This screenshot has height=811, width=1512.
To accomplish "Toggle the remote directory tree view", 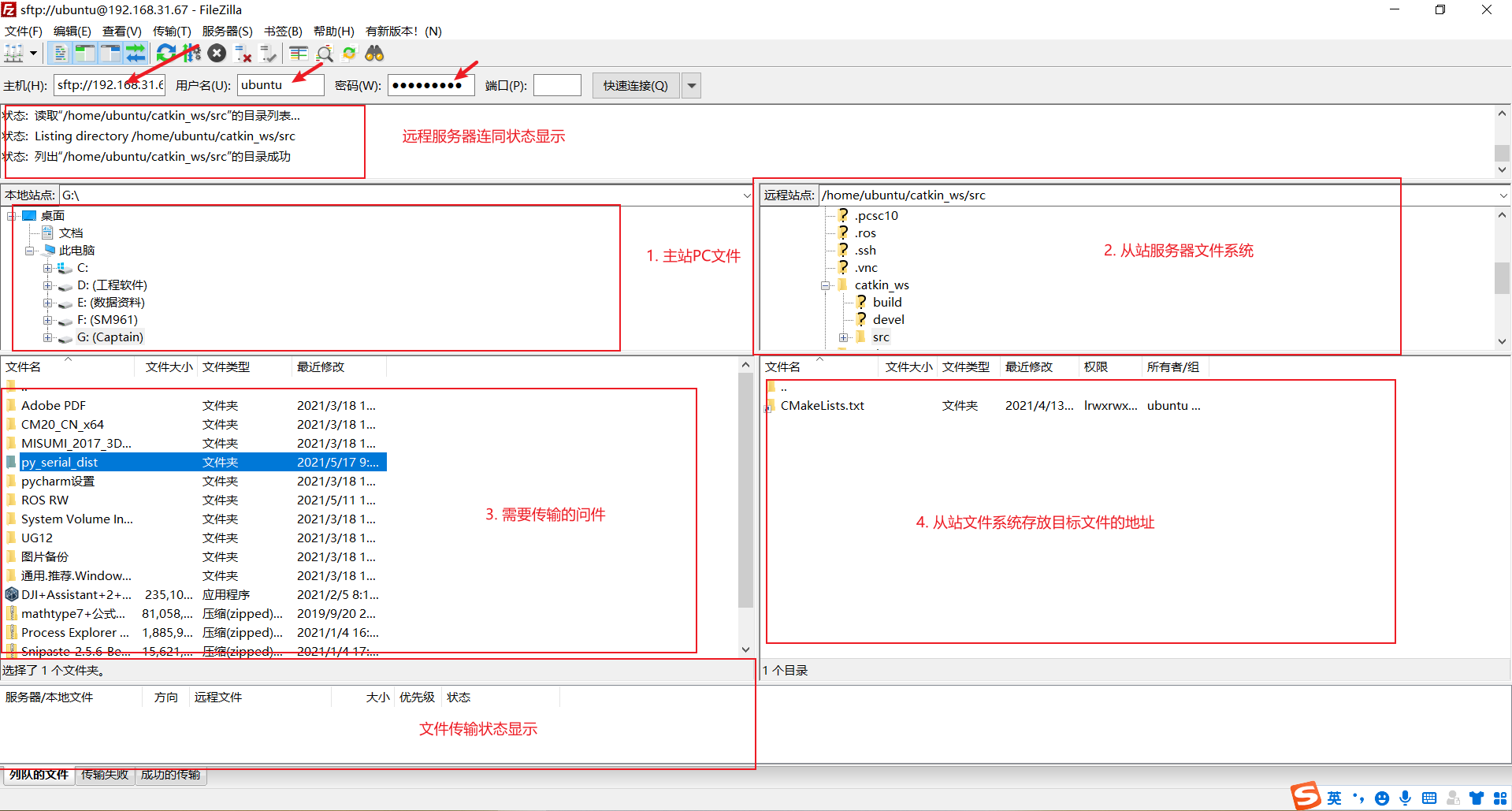I will tap(110, 54).
